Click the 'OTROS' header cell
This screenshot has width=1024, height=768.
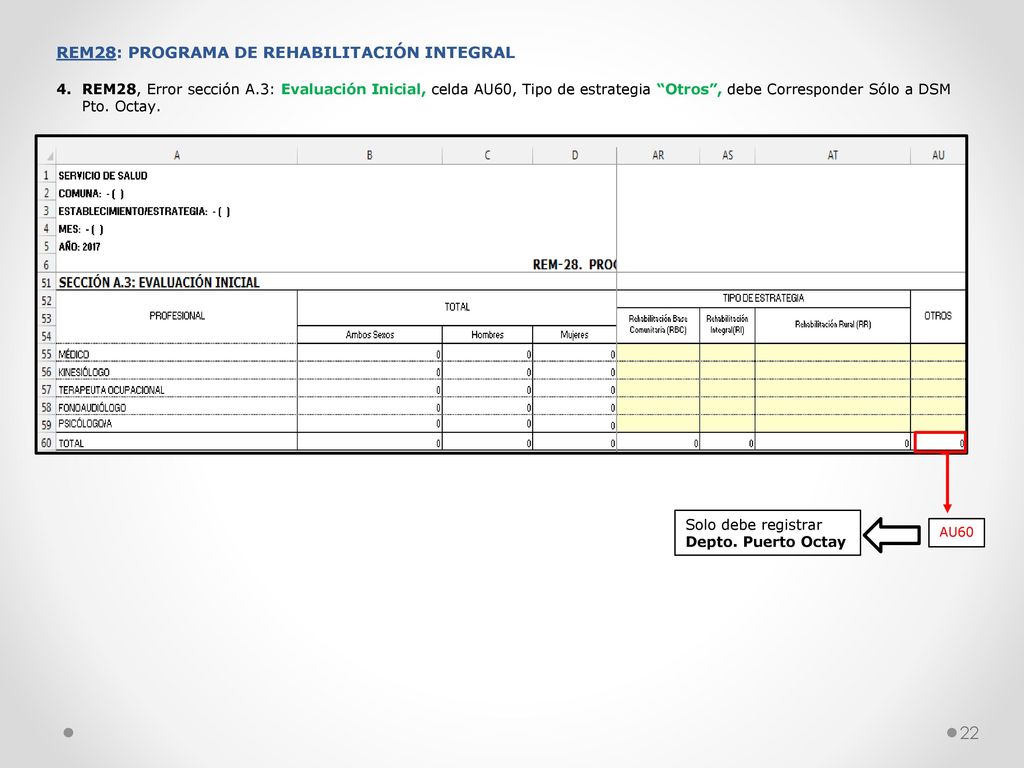click(x=938, y=316)
